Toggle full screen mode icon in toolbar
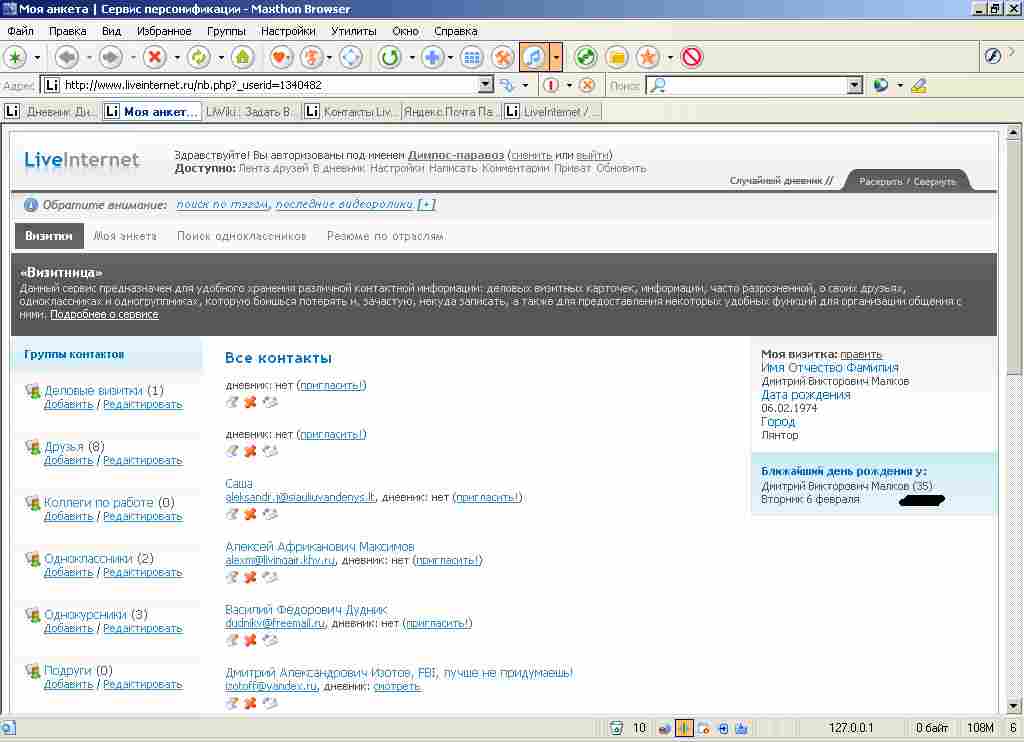The height and width of the screenshot is (742, 1024). 351,57
